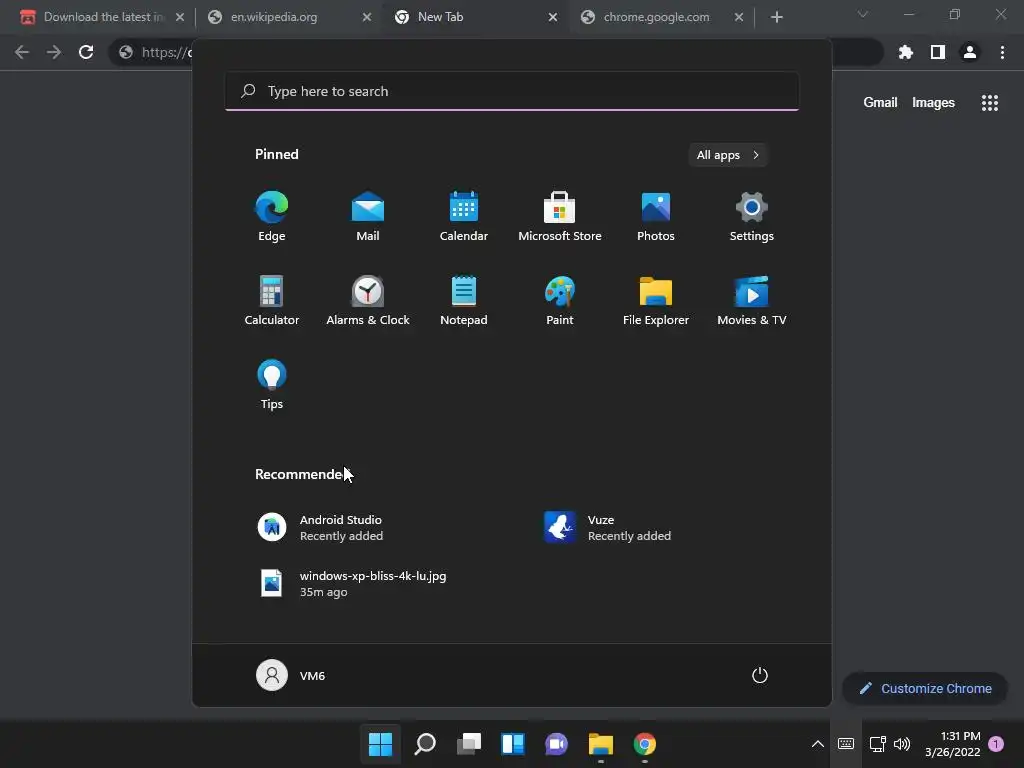
Task: Open Chrome tab search dropdown arrow
Action: 862,14
